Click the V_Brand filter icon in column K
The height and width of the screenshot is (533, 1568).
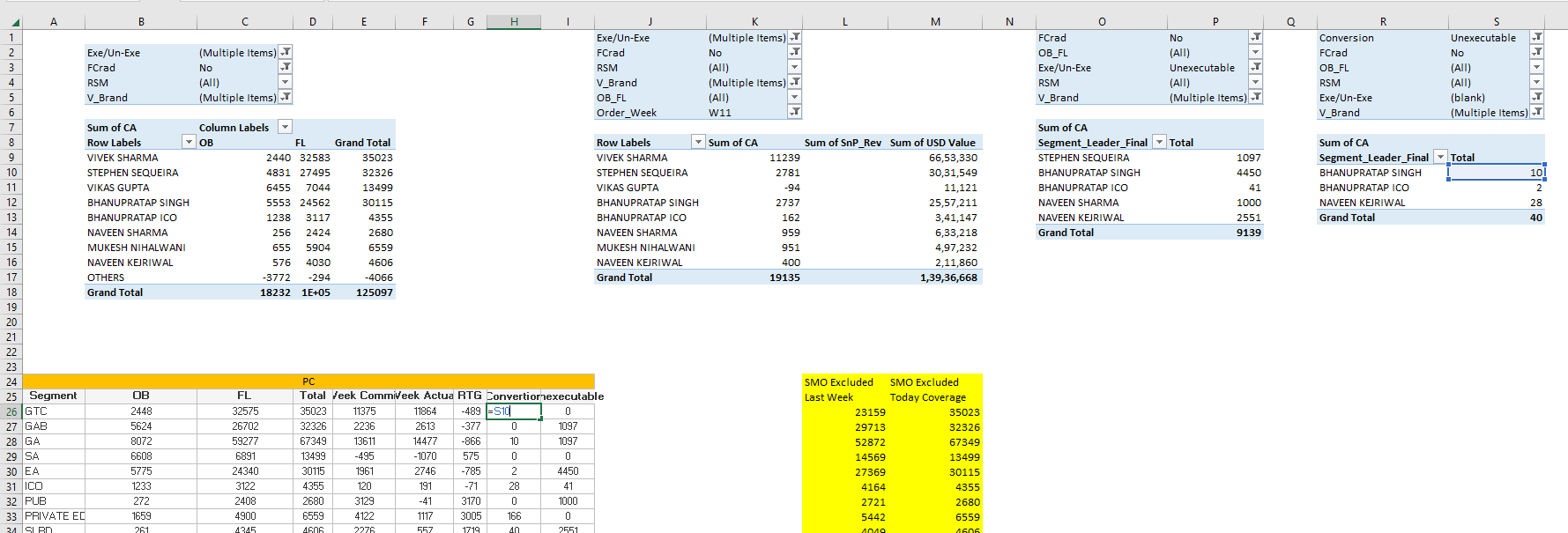pos(794,83)
